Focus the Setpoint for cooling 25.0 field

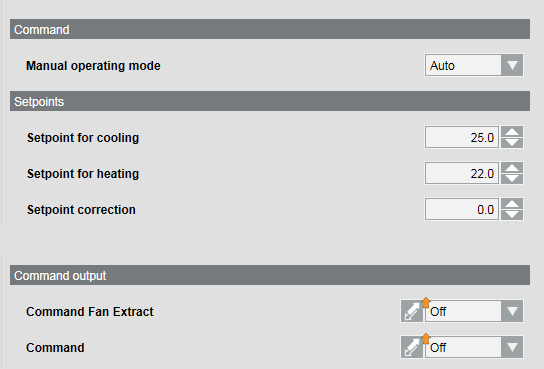pos(462,137)
